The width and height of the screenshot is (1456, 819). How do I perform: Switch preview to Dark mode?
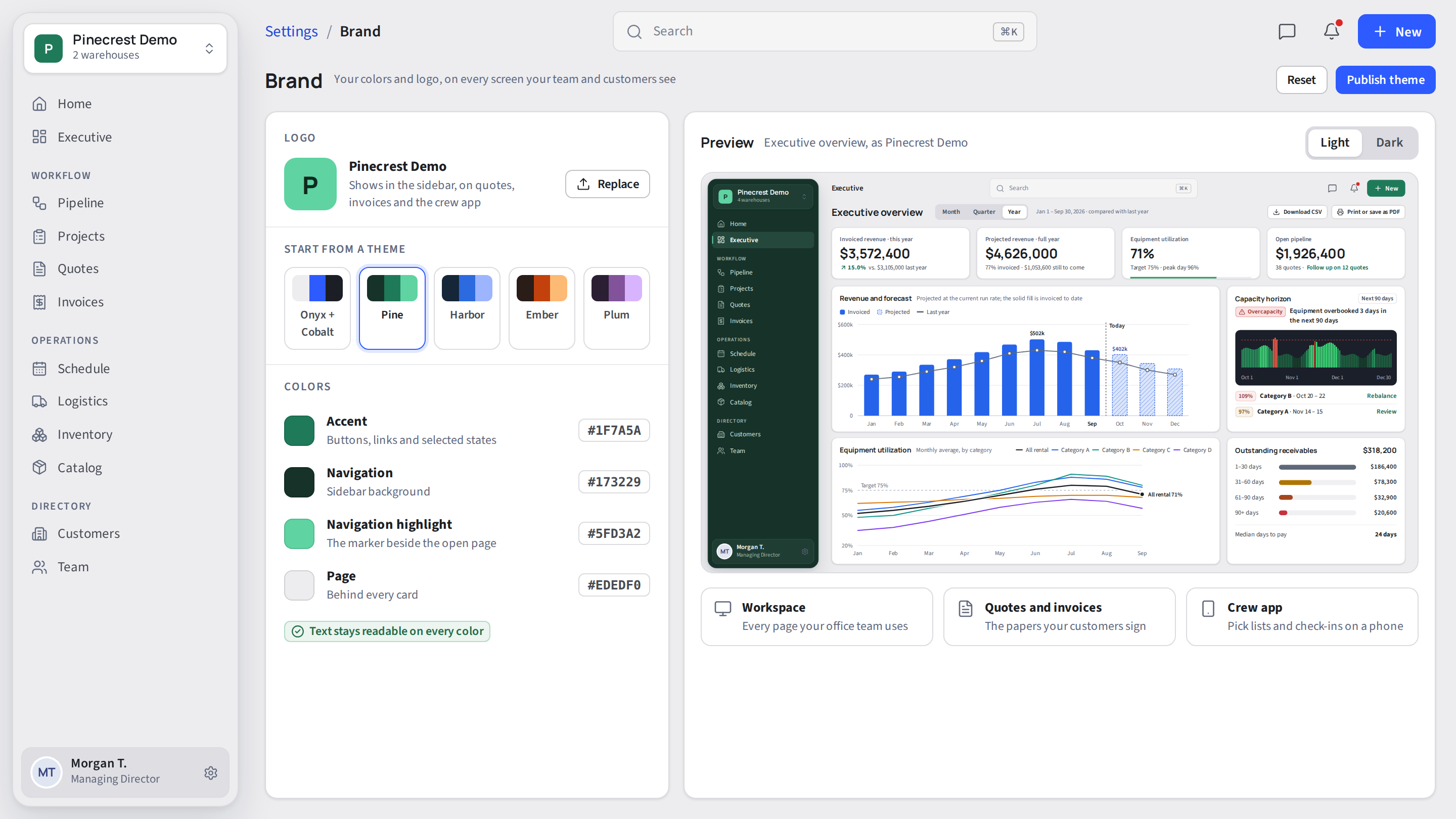coord(1389,143)
